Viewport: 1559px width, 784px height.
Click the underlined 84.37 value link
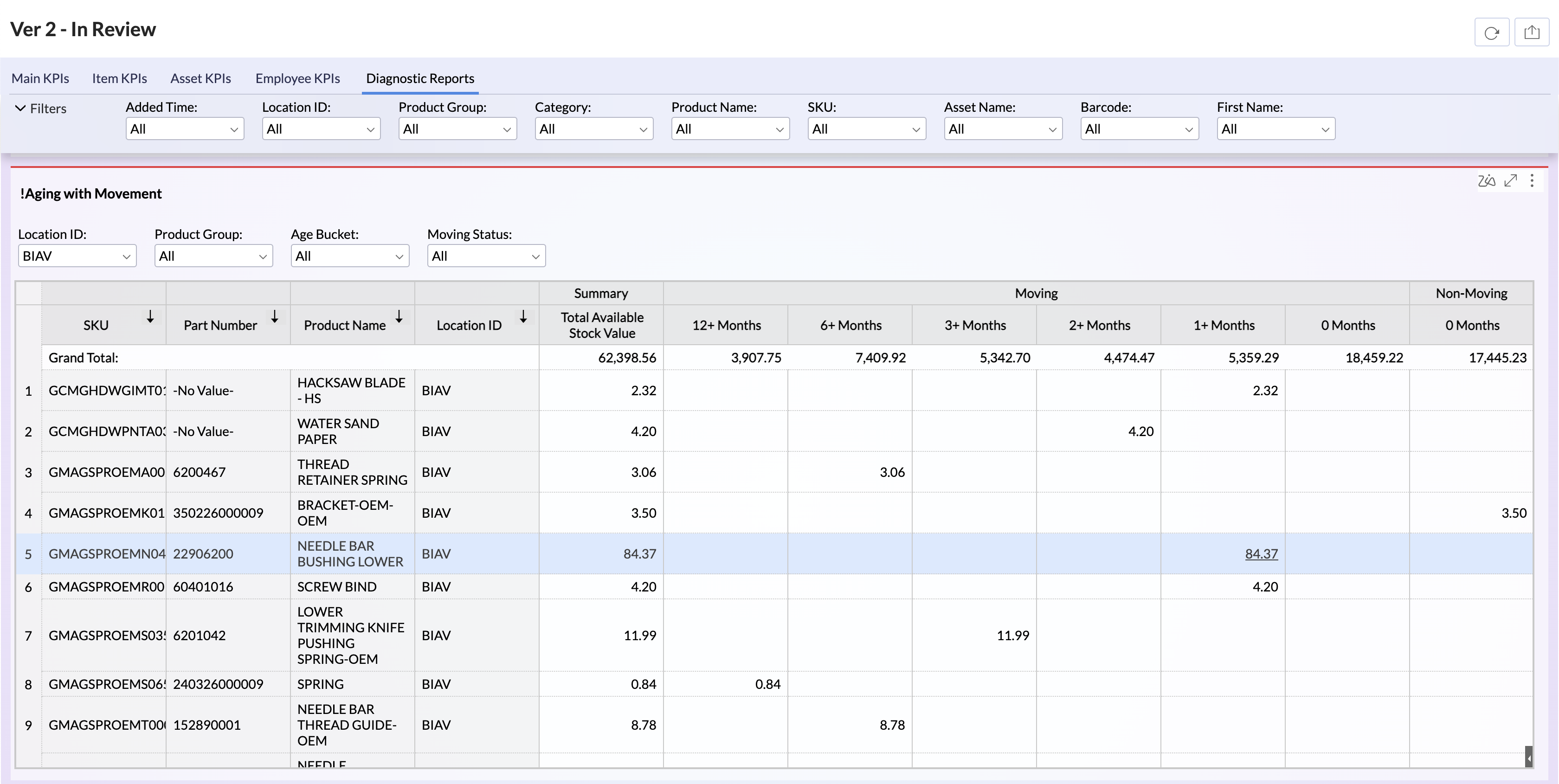tap(1261, 553)
